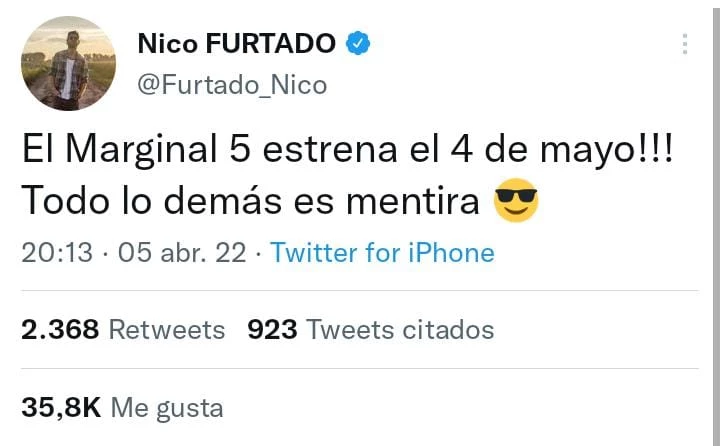This screenshot has width=720, height=446.
Task: Open the Twitter for iPhone source link
Action: [x=382, y=253]
